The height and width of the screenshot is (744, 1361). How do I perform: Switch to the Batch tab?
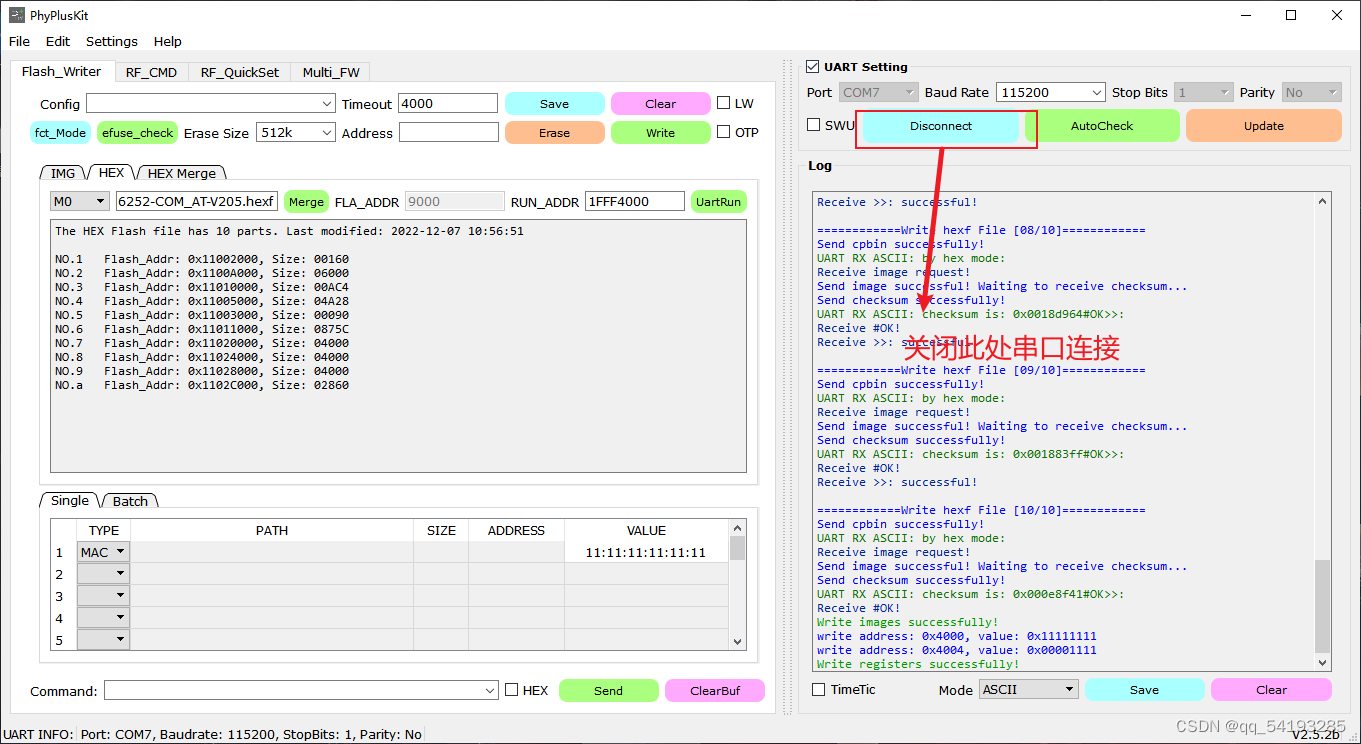[130, 501]
